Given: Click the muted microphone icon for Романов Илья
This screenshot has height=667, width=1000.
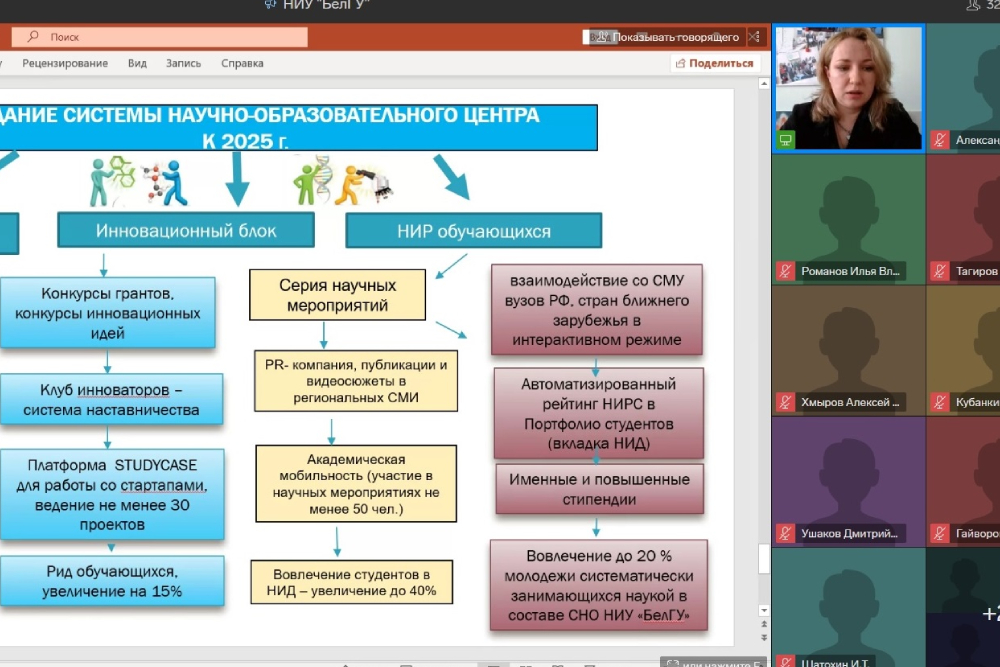Looking at the screenshot, I should 787,271.
